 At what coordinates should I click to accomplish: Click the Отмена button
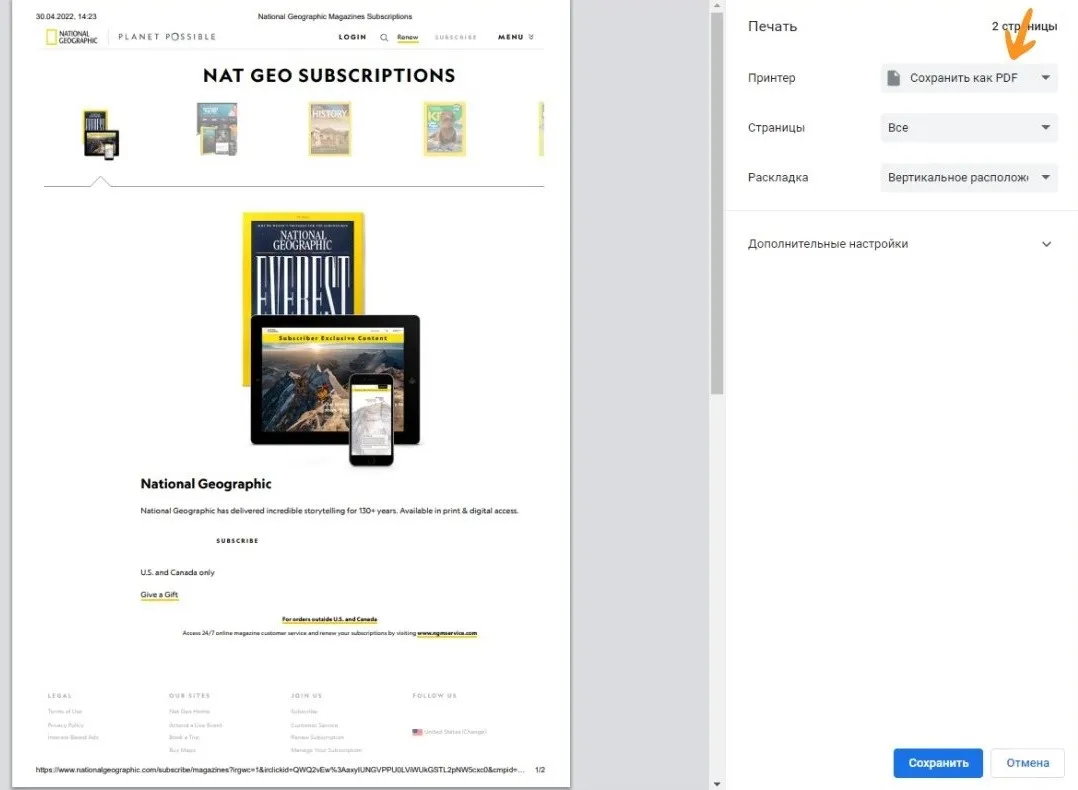pos(1027,762)
